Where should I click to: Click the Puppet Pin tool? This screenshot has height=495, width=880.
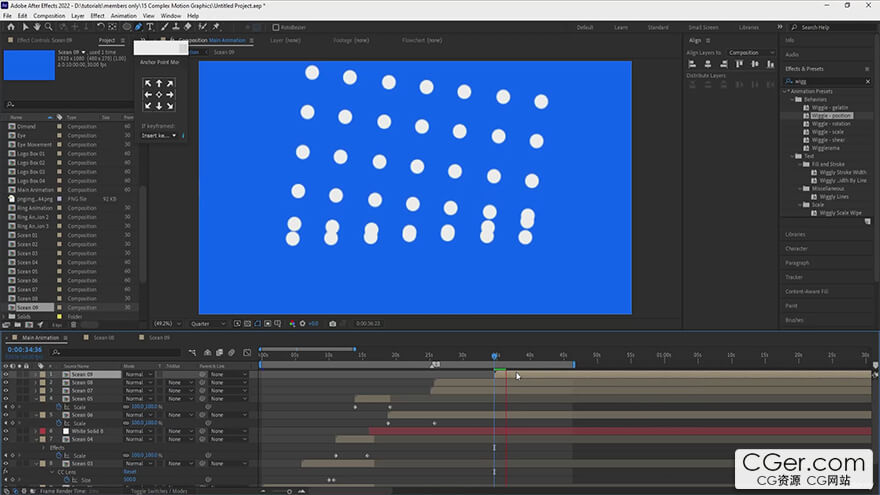[x=216, y=27]
